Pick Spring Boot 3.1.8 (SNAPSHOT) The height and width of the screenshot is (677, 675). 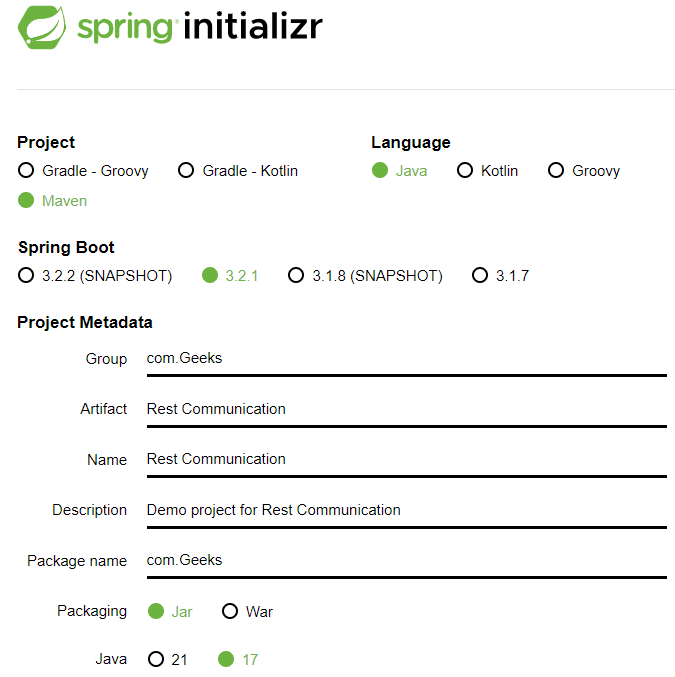(x=296, y=275)
